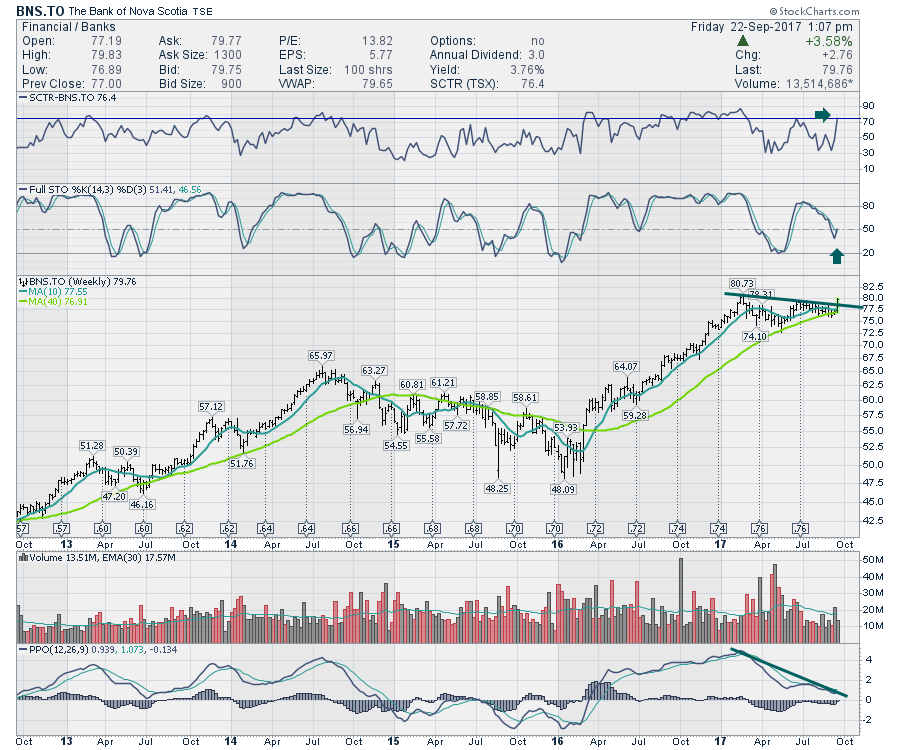Click the 48.25 low price label
The width and height of the screenshot is (900, 750).
coord(497,488)
